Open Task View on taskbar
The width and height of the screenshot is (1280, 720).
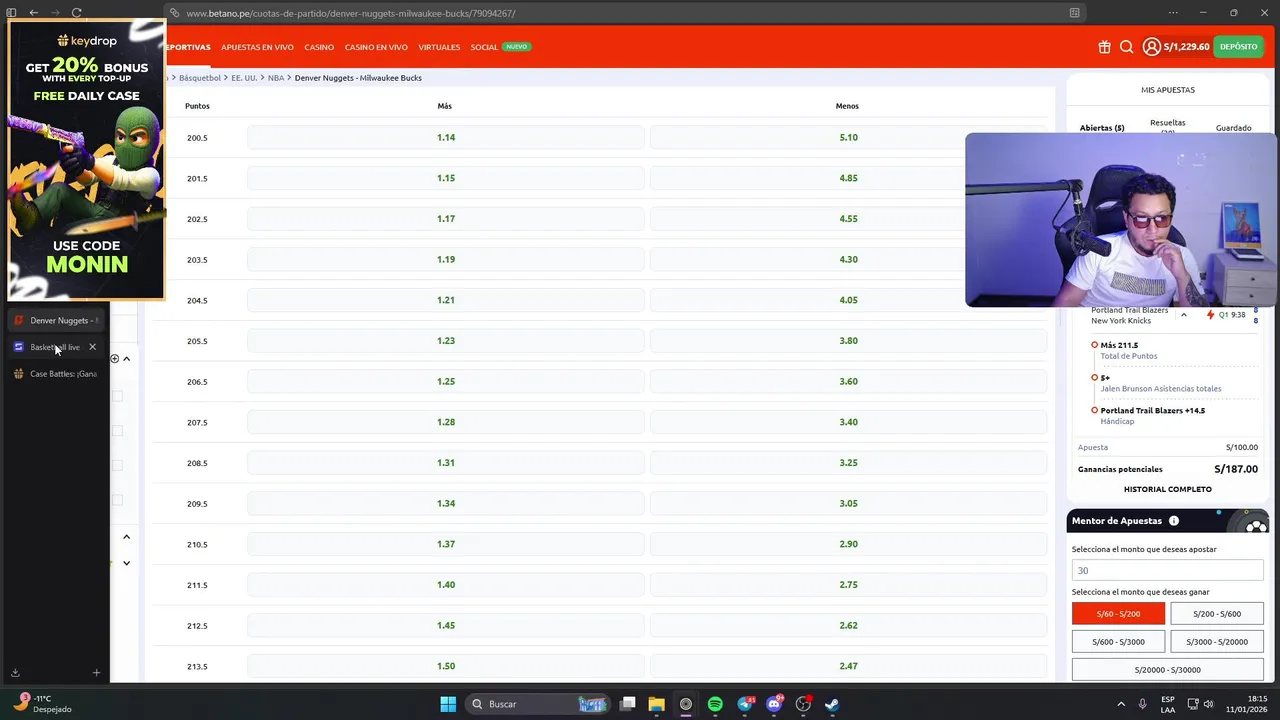tap(627, 704)
